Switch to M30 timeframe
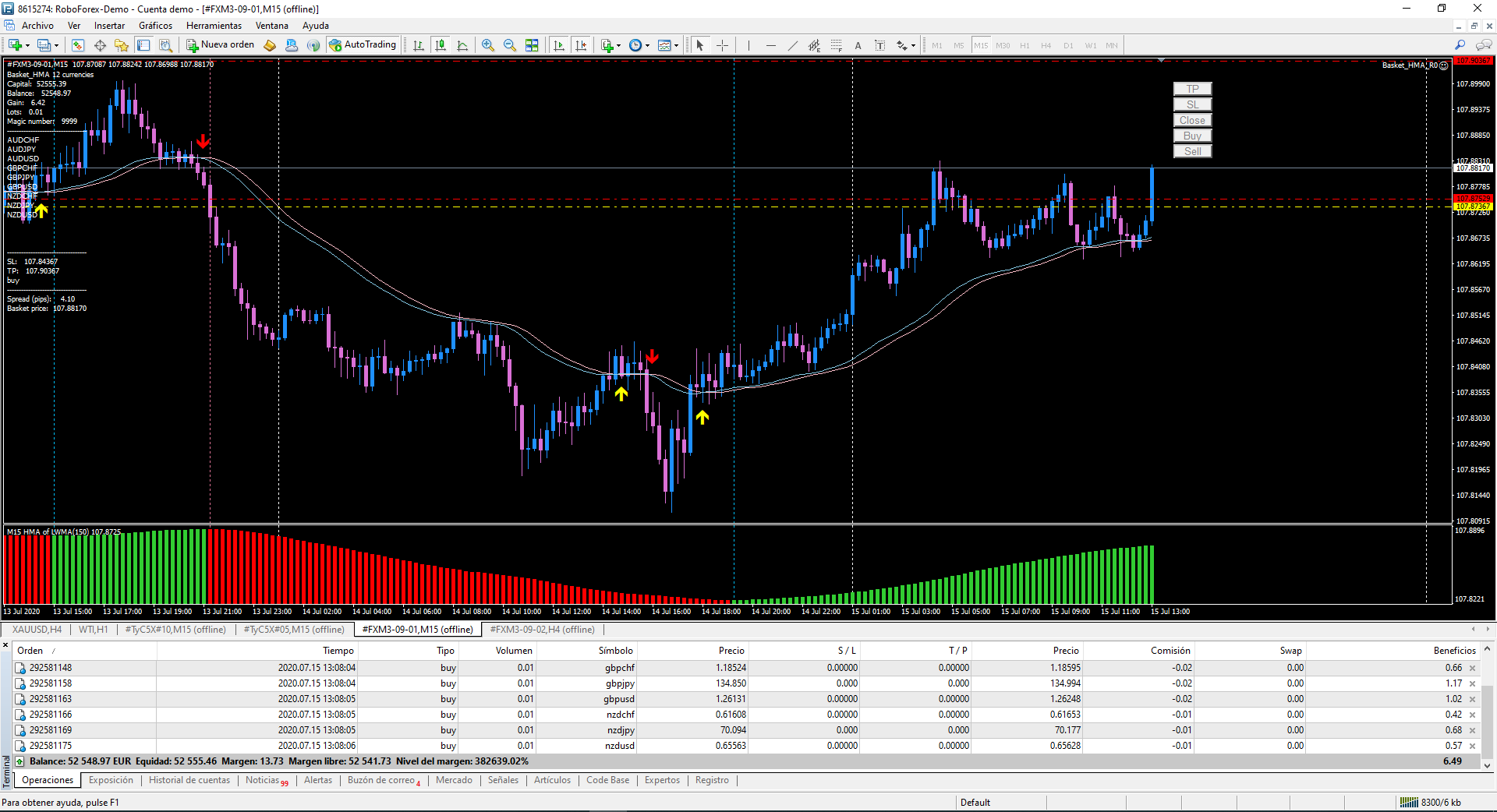The image size is (1497, 812). coord(1003,45)
